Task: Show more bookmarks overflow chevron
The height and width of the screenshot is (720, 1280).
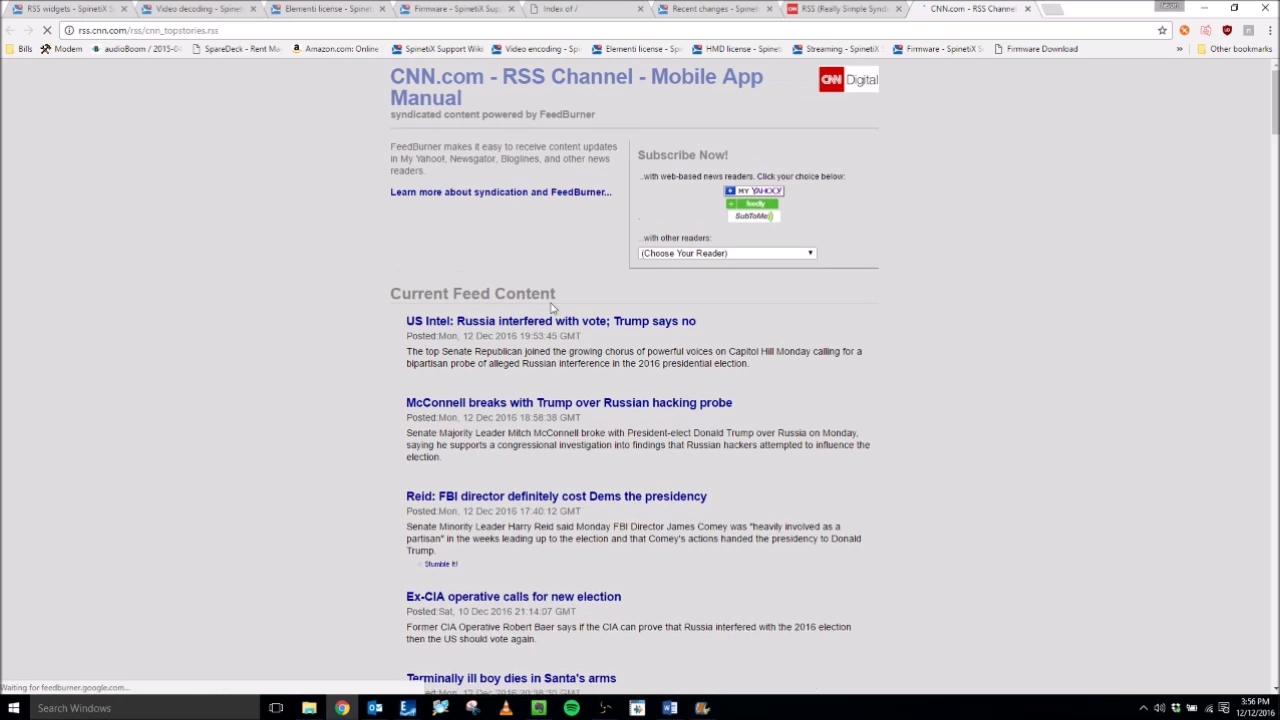Action: point(1179,49)
